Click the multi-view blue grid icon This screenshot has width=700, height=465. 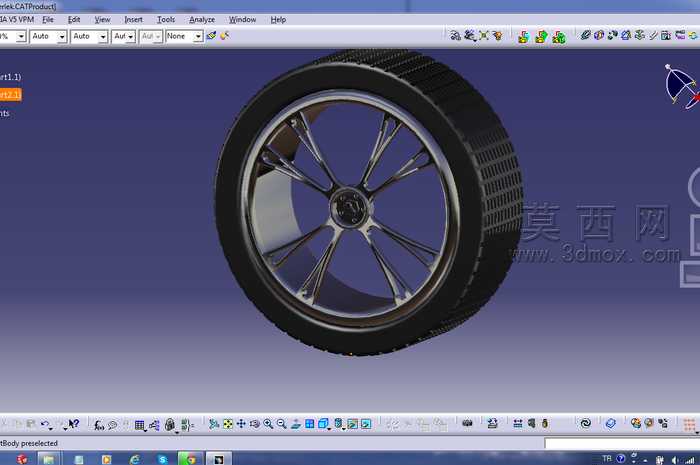[x=309, y=423]
